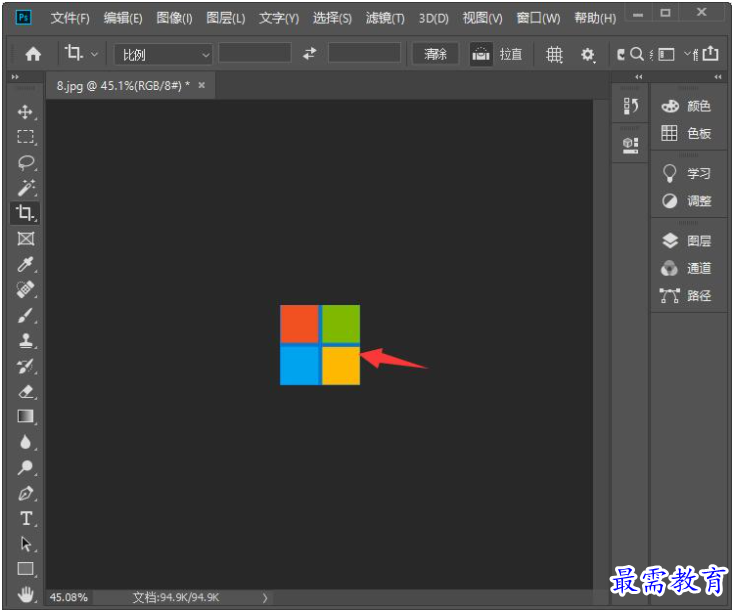734x612 pixels.
Task: Click the crop width input field
Action: (255, 53)
